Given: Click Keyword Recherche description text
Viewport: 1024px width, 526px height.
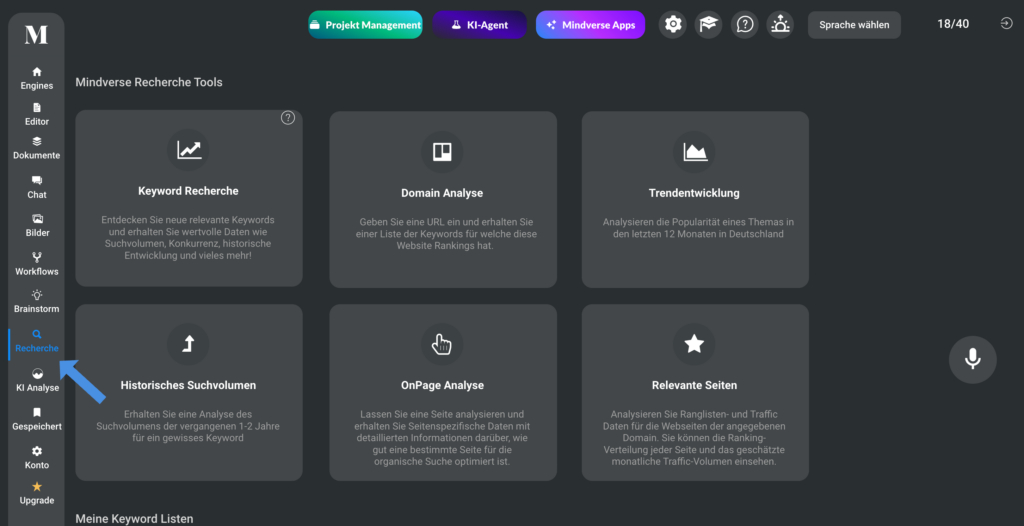Looking at the screenshot, I should (188, 237).
